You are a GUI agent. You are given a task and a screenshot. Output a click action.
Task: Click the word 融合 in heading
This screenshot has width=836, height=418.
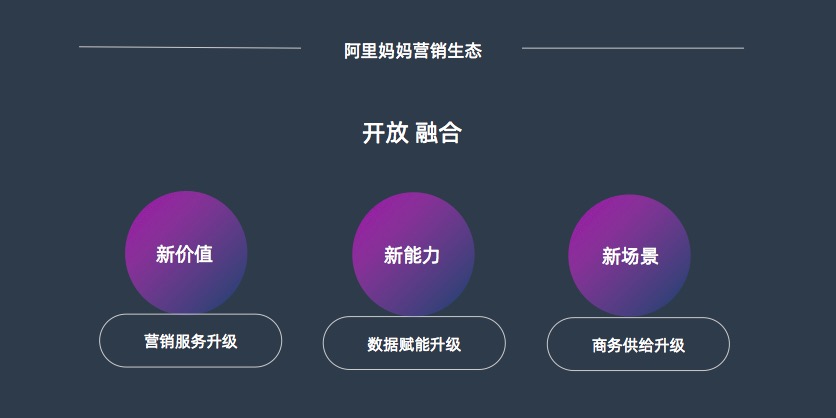pos(438,133)
